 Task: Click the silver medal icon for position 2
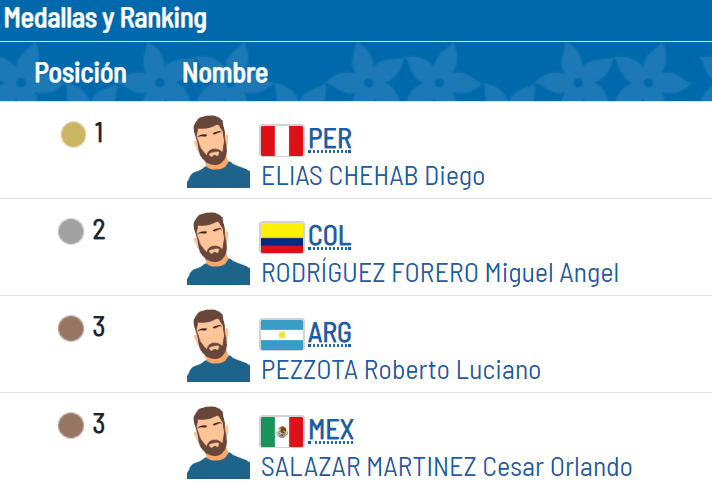pyautogui.click(x=71, y=231)
